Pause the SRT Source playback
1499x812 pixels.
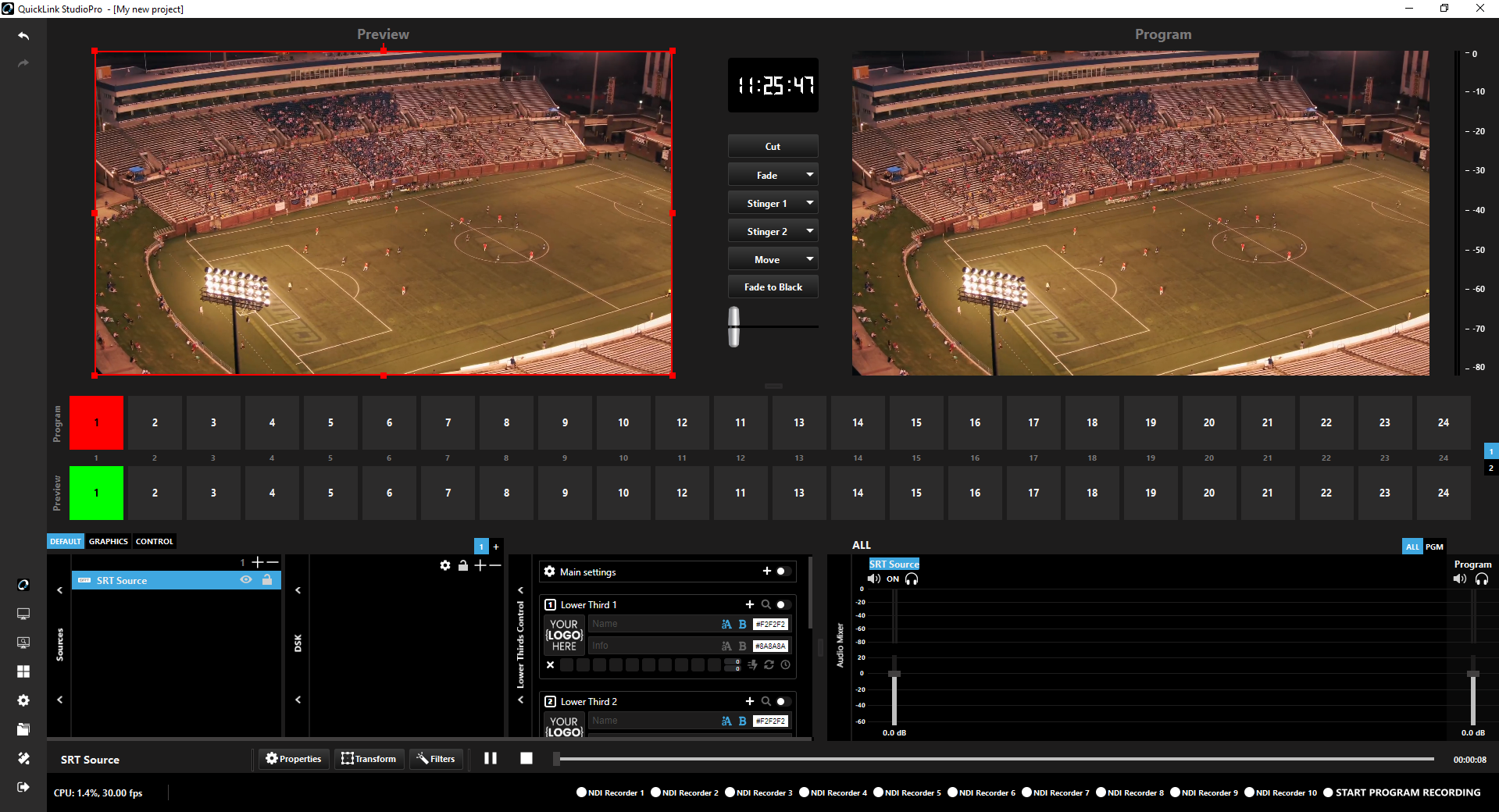pos(491,758)
